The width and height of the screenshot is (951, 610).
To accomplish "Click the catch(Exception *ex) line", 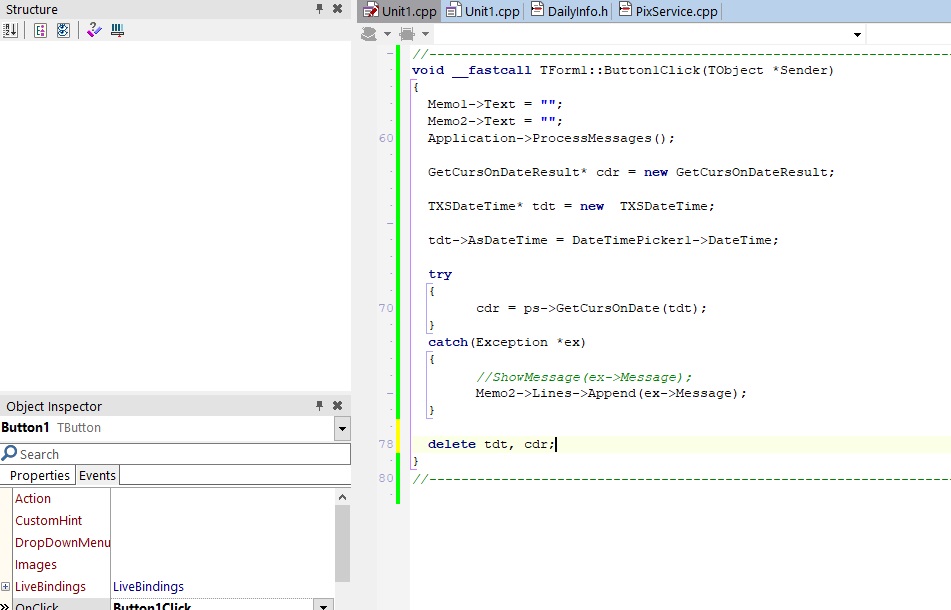I will tap(506, 342).
